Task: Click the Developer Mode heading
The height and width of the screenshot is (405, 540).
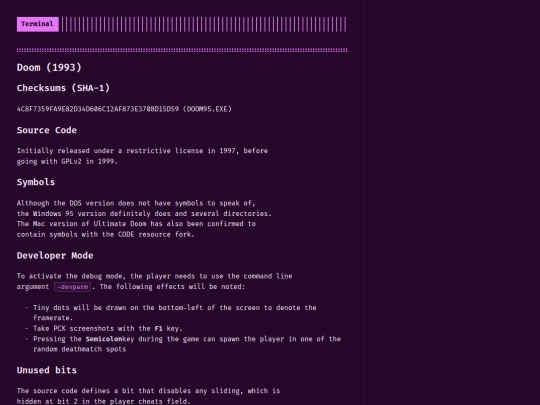Action: tap(55, 256)
